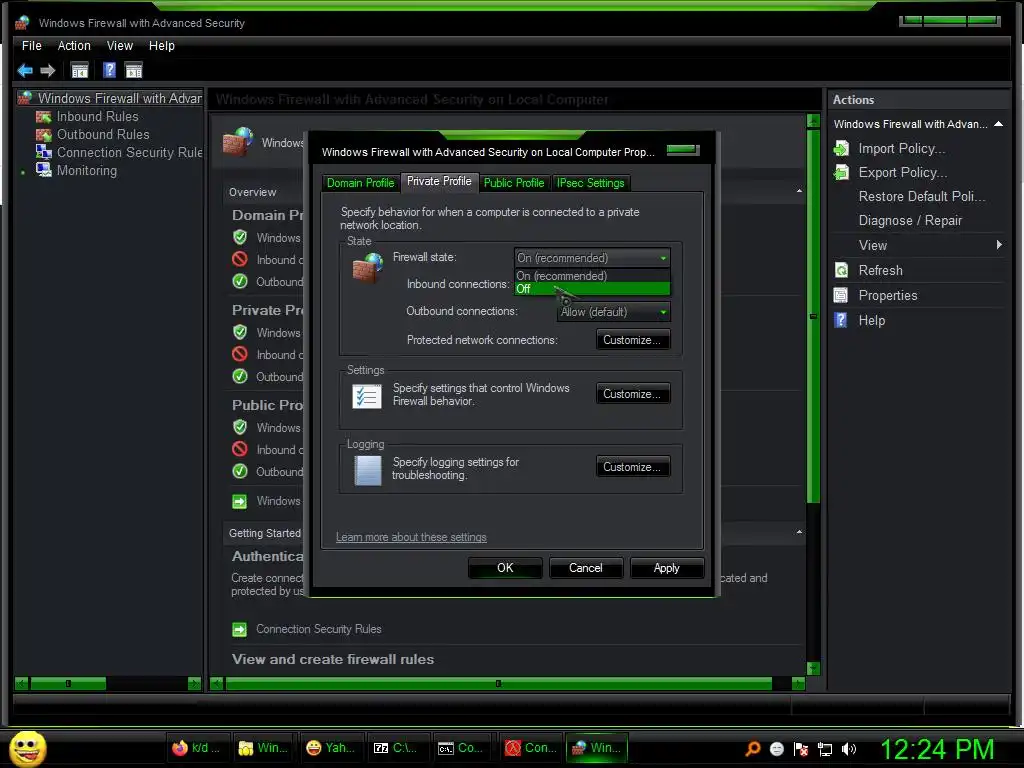Open the Help menu
This screenshot has height=768, width=1024.
[x=161, y=46]
